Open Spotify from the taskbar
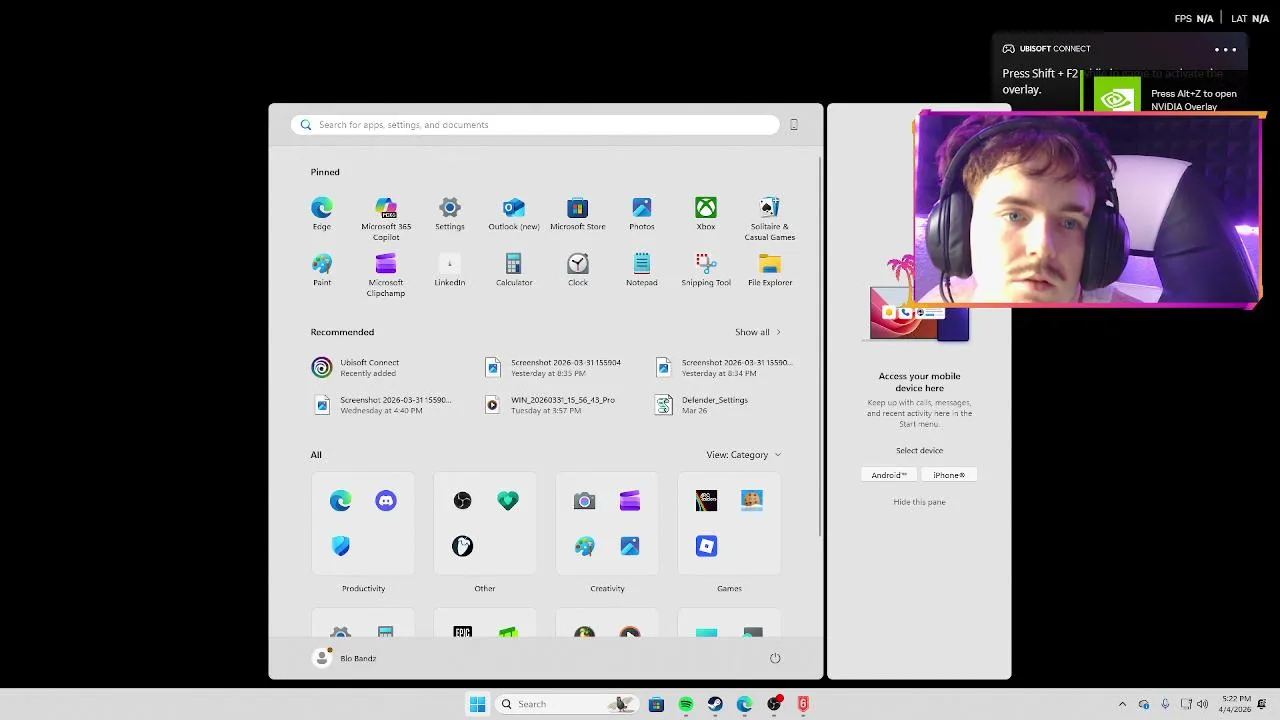 point(686,704)
